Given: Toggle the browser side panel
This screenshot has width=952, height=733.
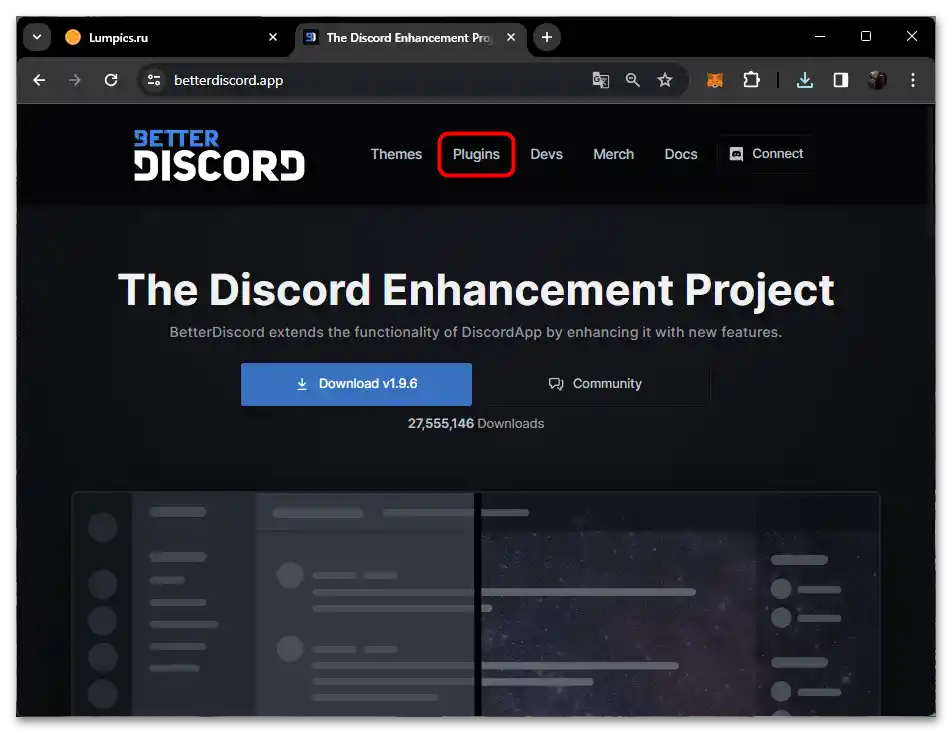Looking at the screenshot, I should (840, 80).
